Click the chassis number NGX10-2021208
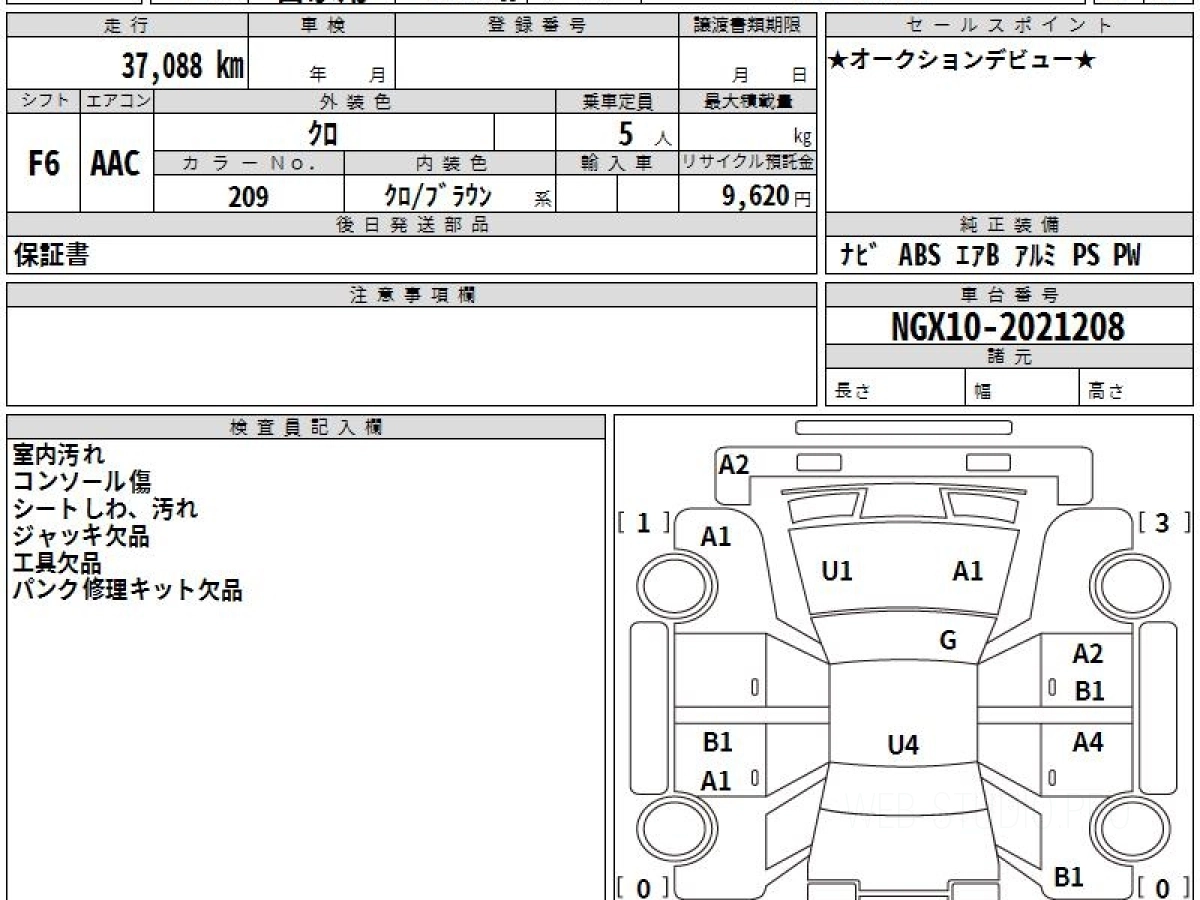The width and height of the screenshot is (1200, 900). pyautogui.click(x=1008, y=326)
